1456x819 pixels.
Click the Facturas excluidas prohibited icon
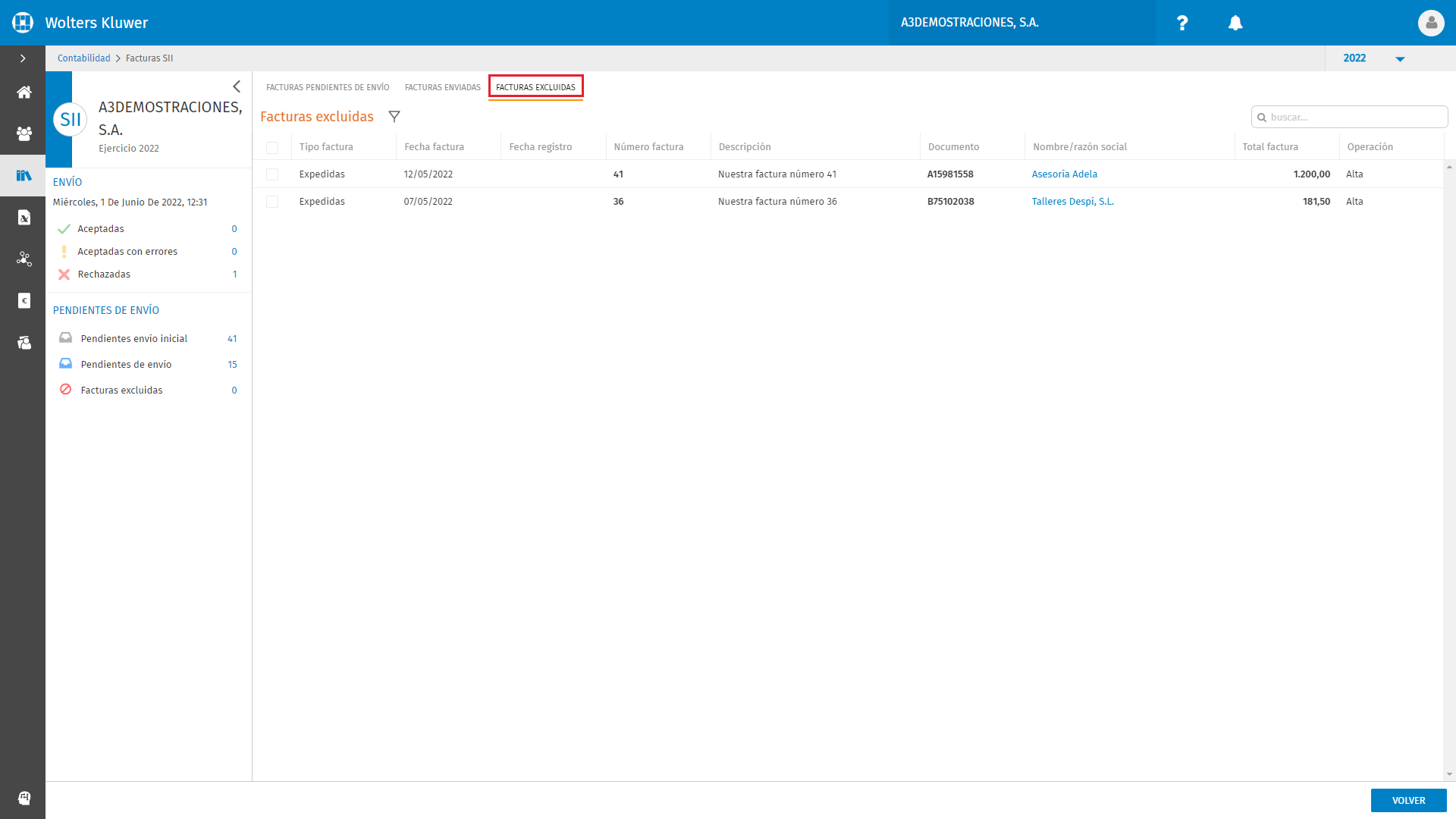(66, 390)
